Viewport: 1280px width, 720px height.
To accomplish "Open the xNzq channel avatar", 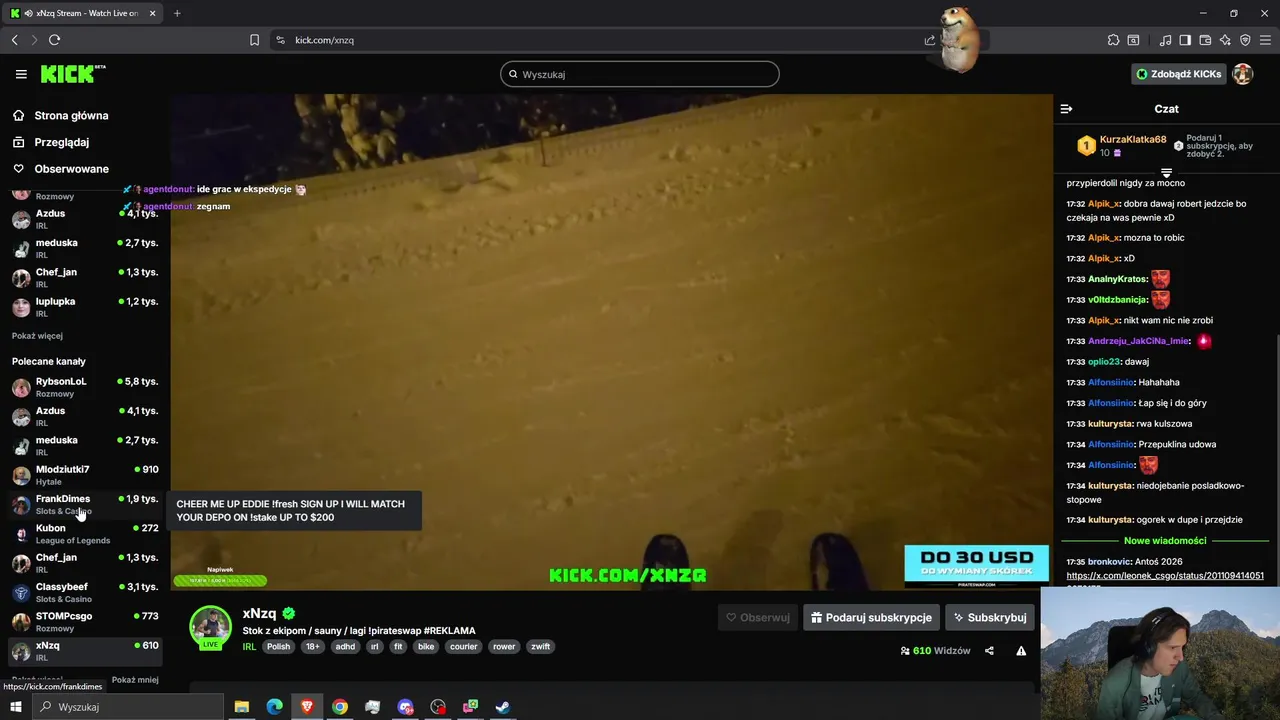I will coord(211,627).
